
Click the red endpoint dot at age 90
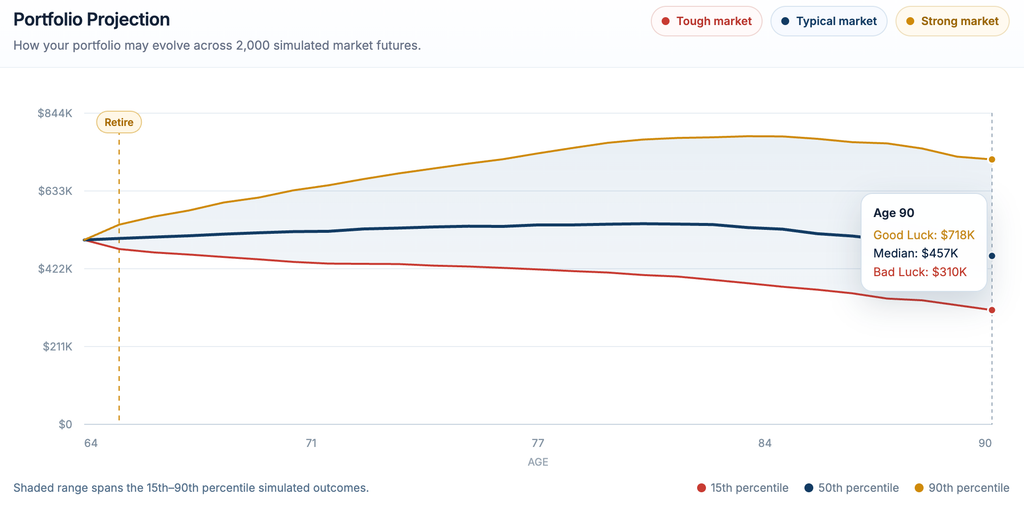992,310
